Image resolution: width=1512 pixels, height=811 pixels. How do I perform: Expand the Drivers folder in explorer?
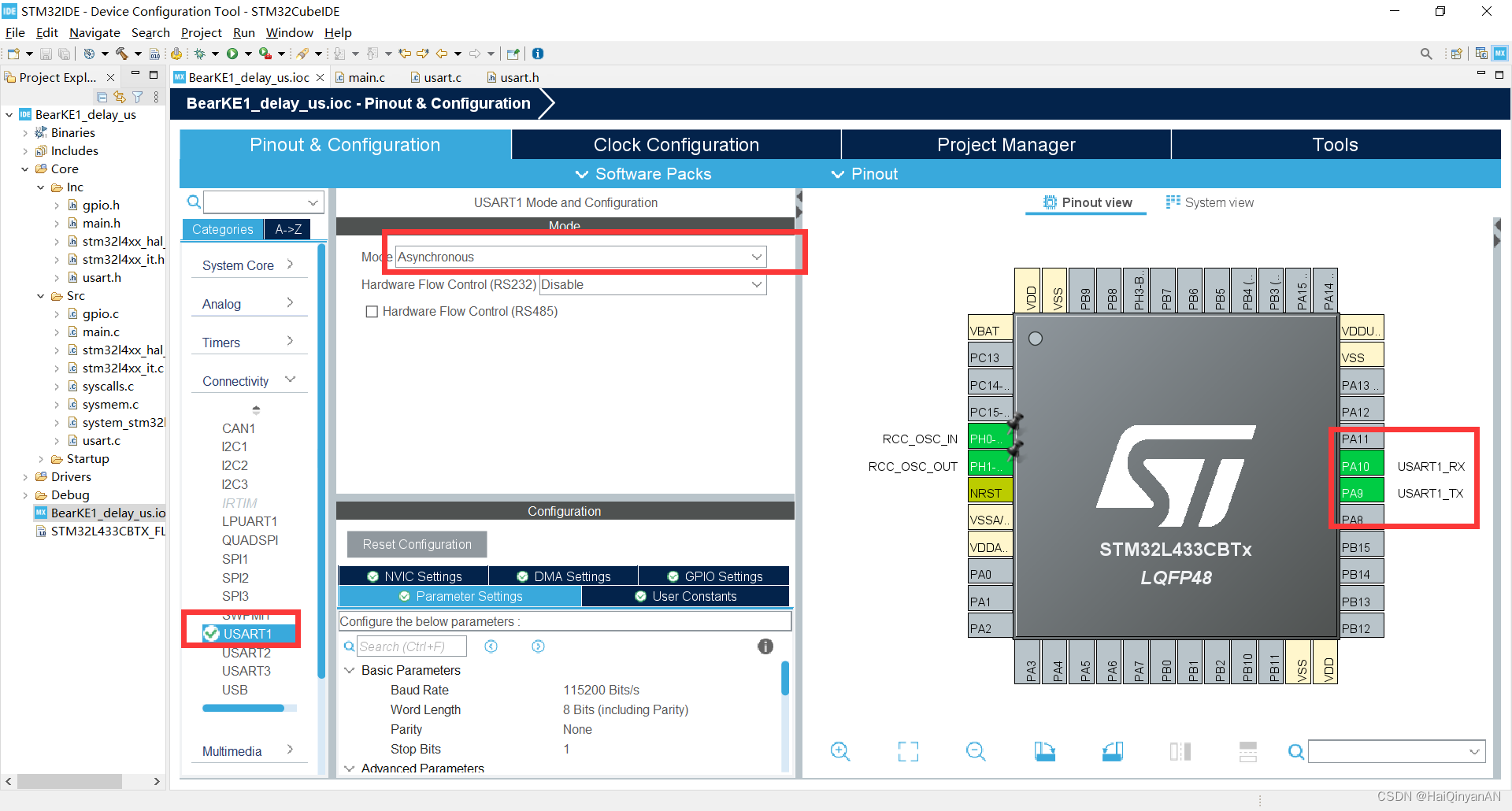coord(24,477)
